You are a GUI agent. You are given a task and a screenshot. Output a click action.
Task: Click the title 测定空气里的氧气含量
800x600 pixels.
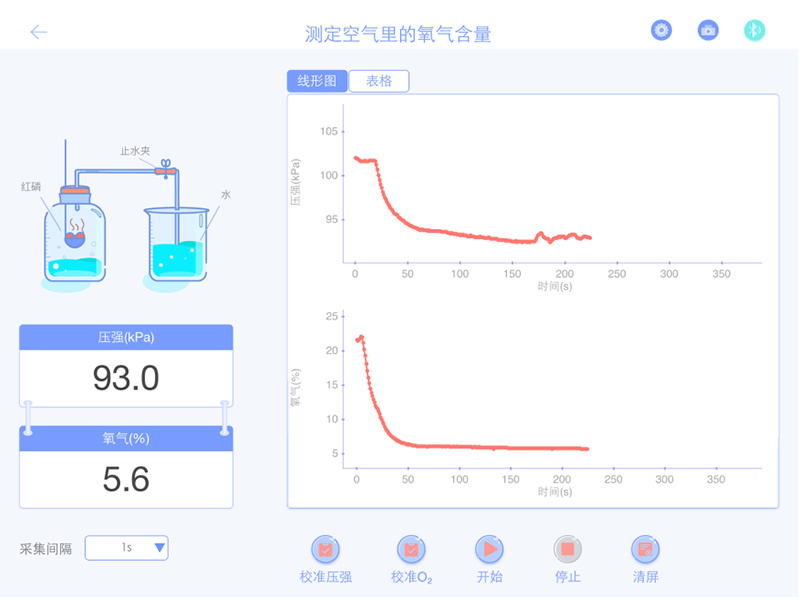click(398, 34)
